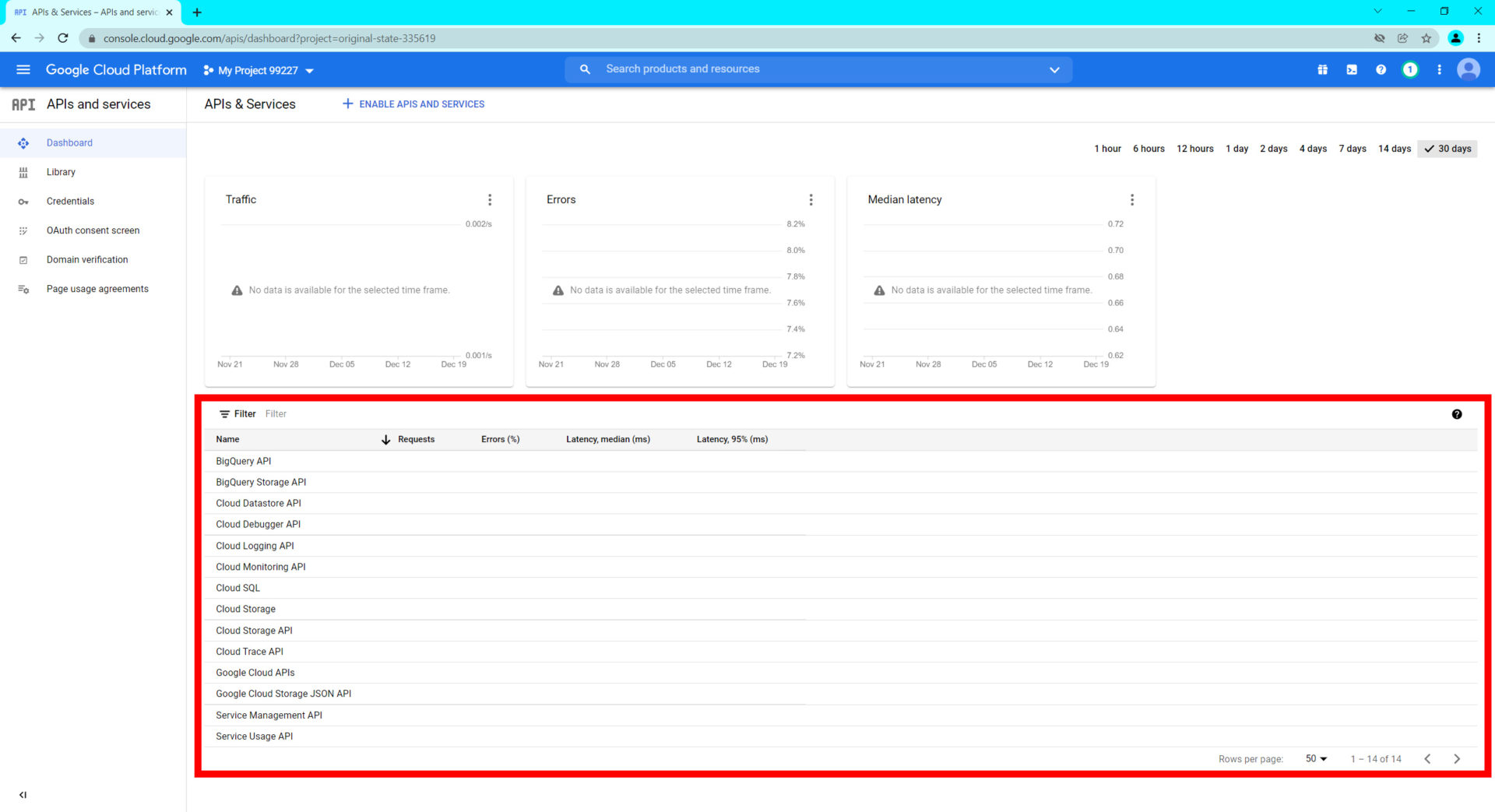Image resolution: width=1495 pixels, height=812 pixels.
Task: Click the browser address bar URL
Action: [x=269, y=38]
